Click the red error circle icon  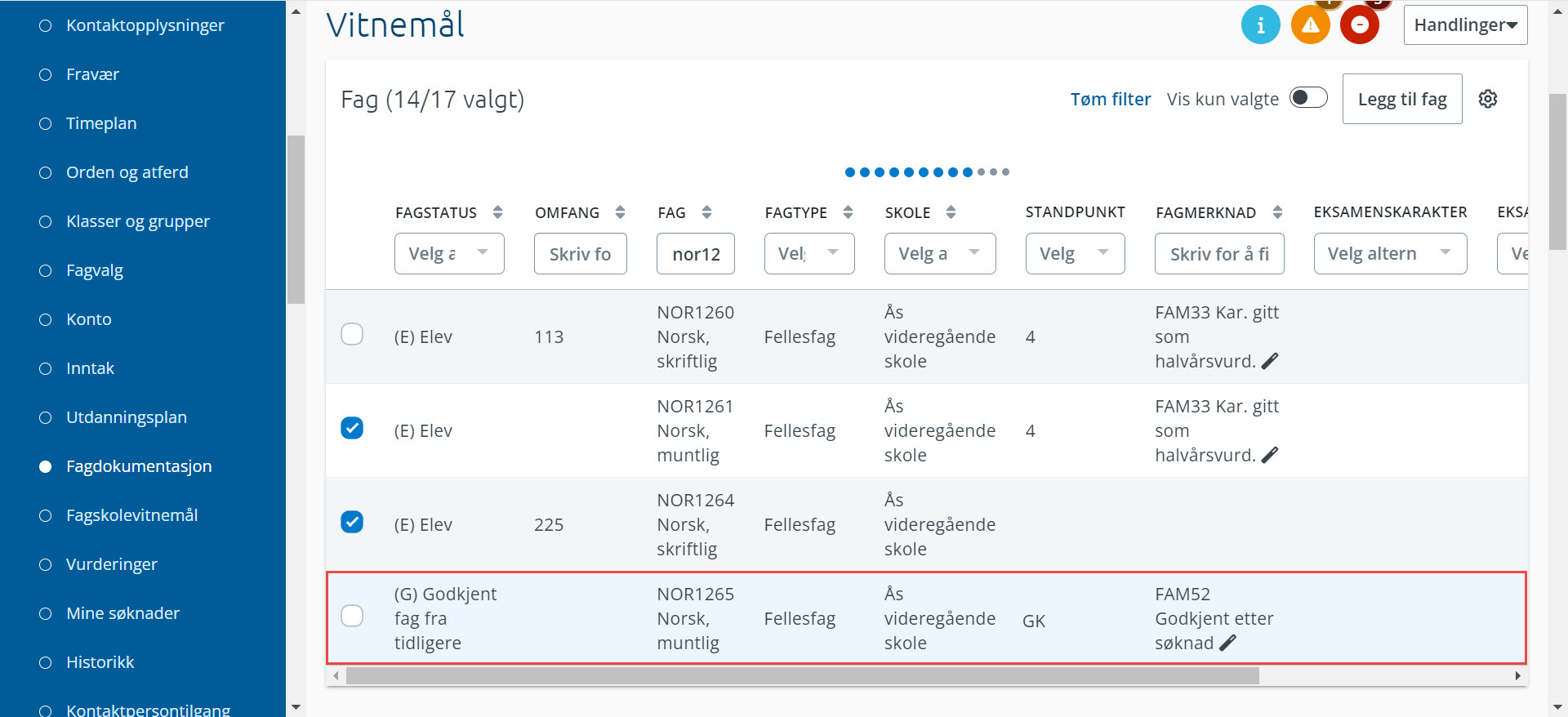(x=1359, y=24)
